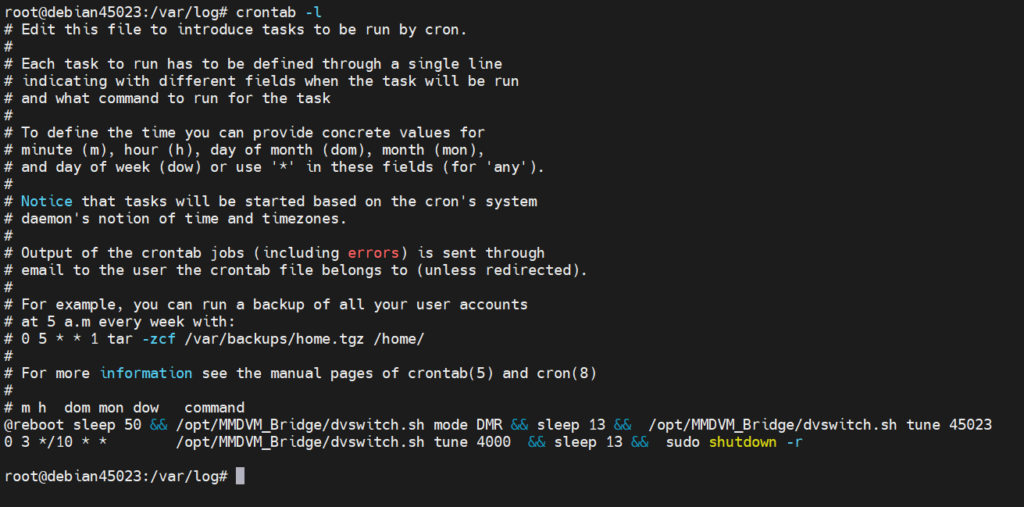Click the yellow "shutdown" command word
Screen dimensions: 1024x507
pos(742,442)
